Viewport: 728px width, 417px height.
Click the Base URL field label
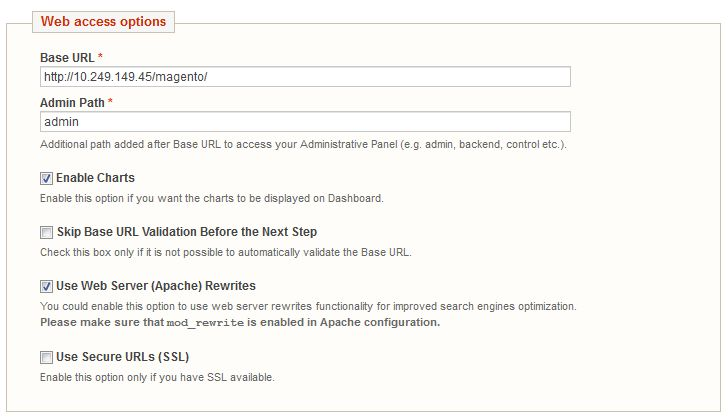click(x=67, y=58)
